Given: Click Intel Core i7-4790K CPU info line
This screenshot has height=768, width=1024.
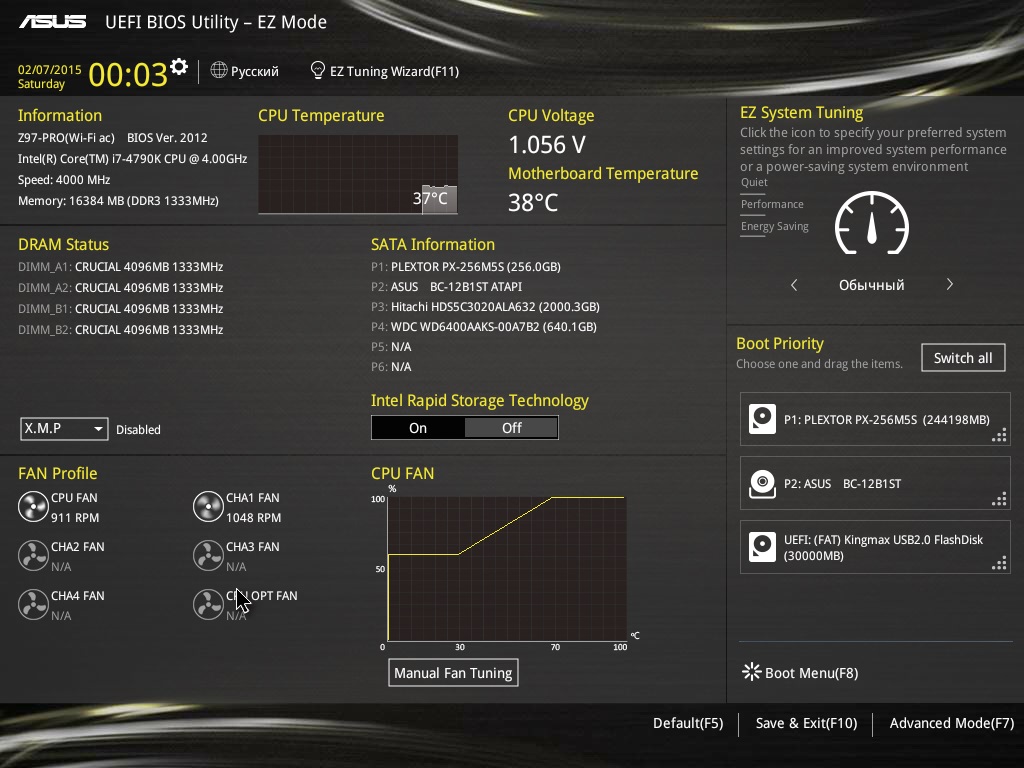Looking at the screenshot, I should pos(133,159).
